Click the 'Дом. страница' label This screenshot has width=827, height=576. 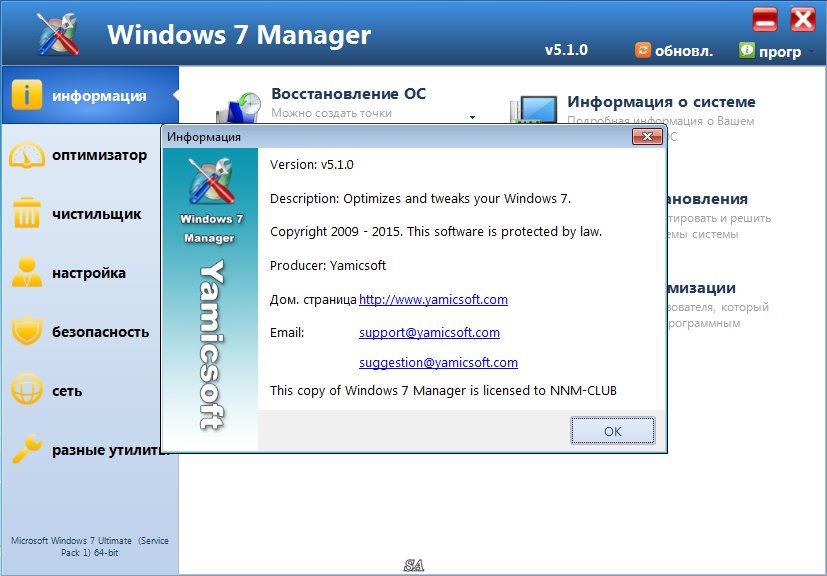coord(313,300)
